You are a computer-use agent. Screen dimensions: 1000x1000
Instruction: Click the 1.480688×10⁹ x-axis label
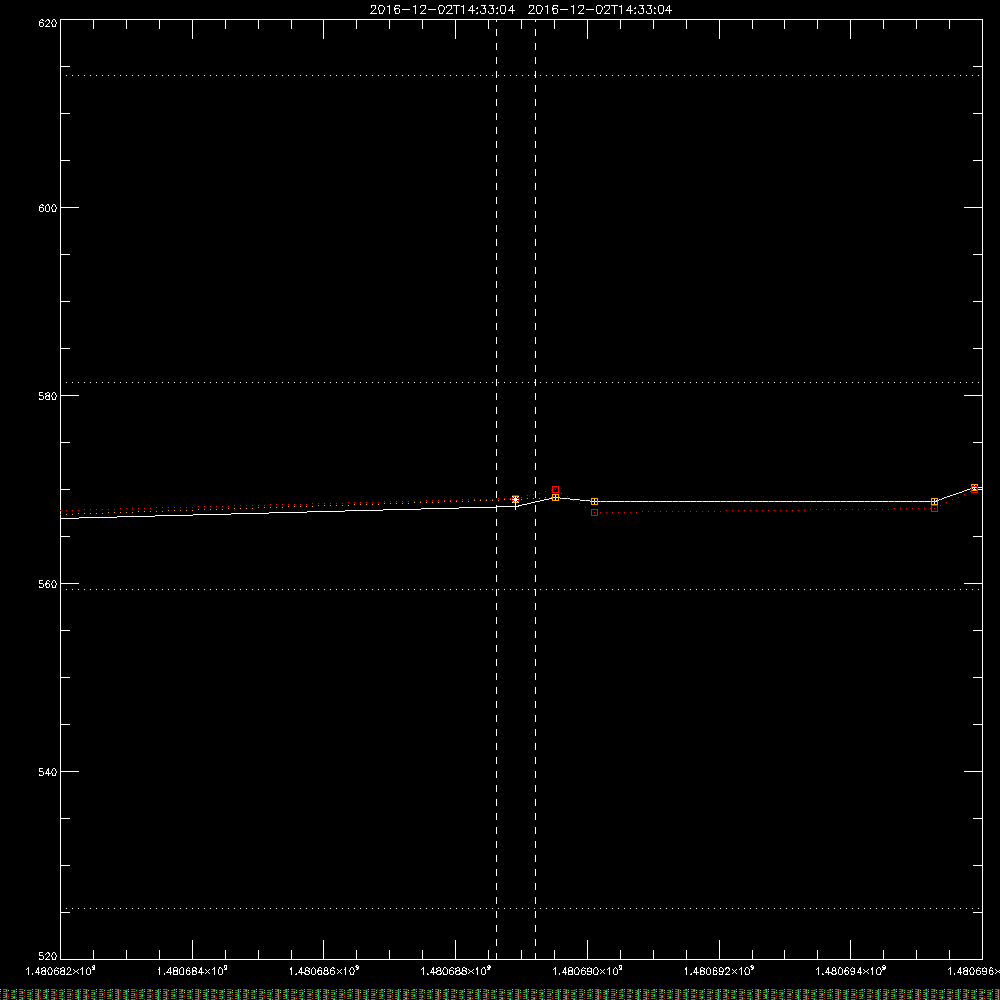click(x=456, y=971)
